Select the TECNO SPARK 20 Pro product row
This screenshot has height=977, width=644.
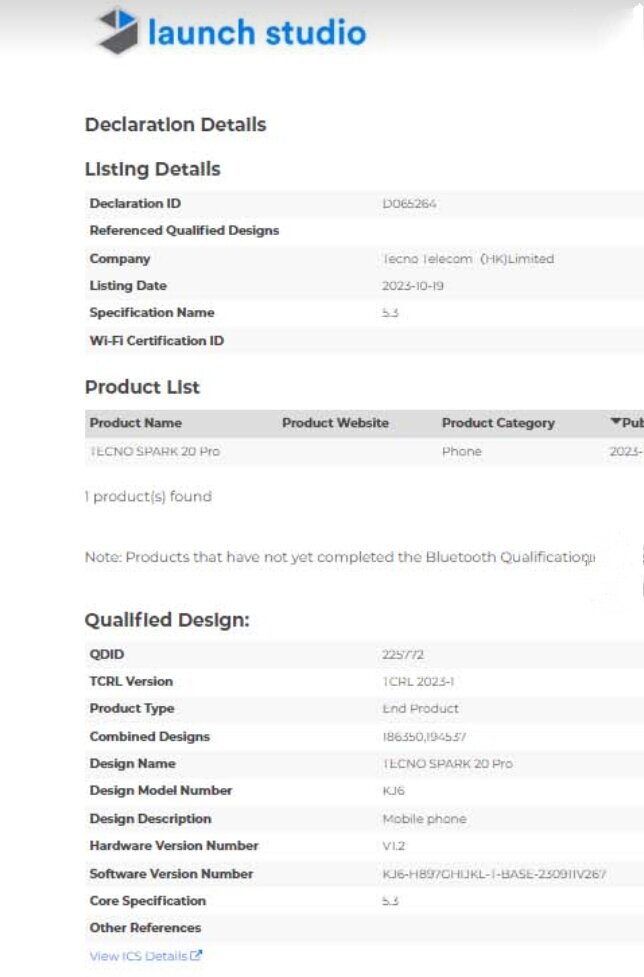pyautogui.click(x=155, y=451)
